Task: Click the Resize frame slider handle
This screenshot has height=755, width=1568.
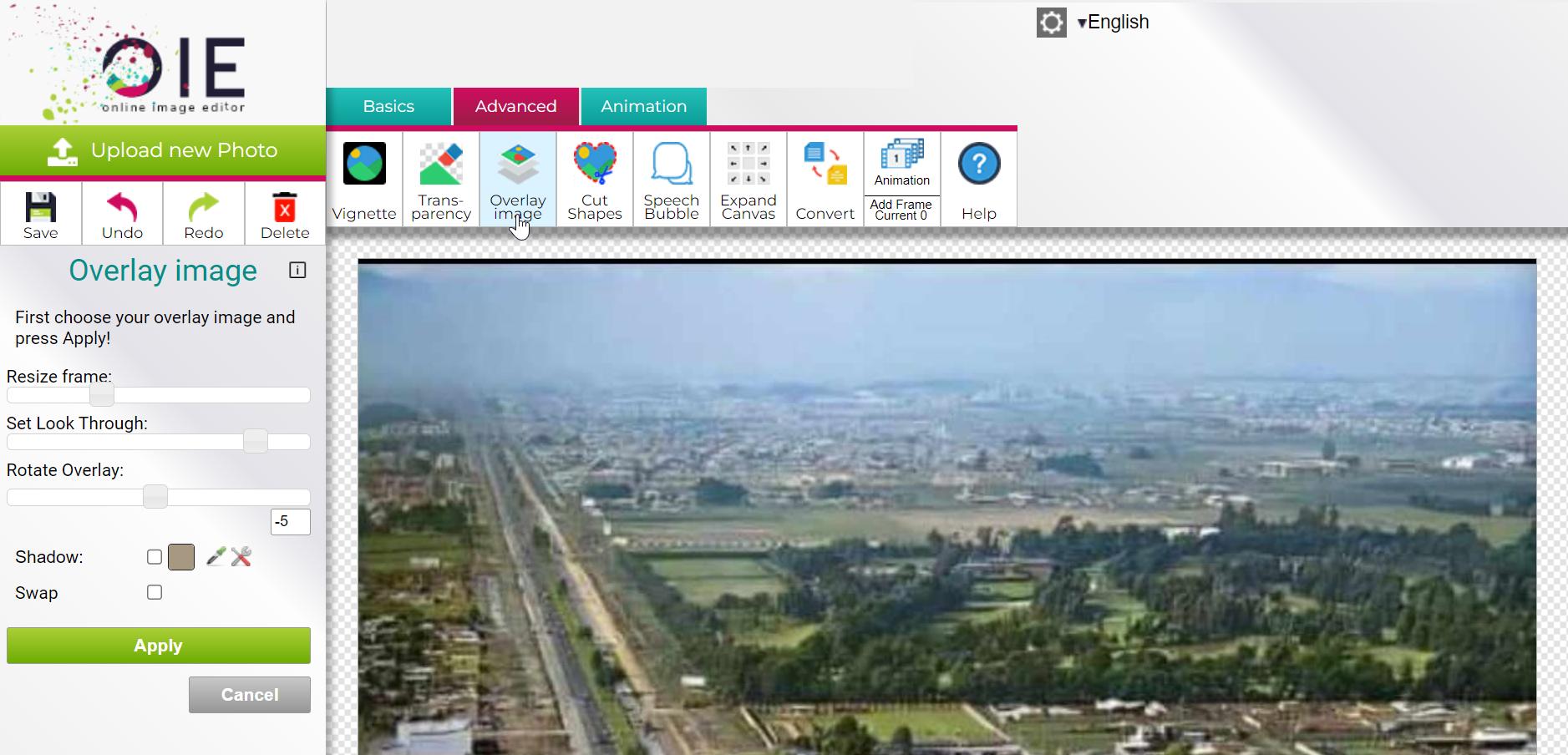Action: click(x=102, y=395)
